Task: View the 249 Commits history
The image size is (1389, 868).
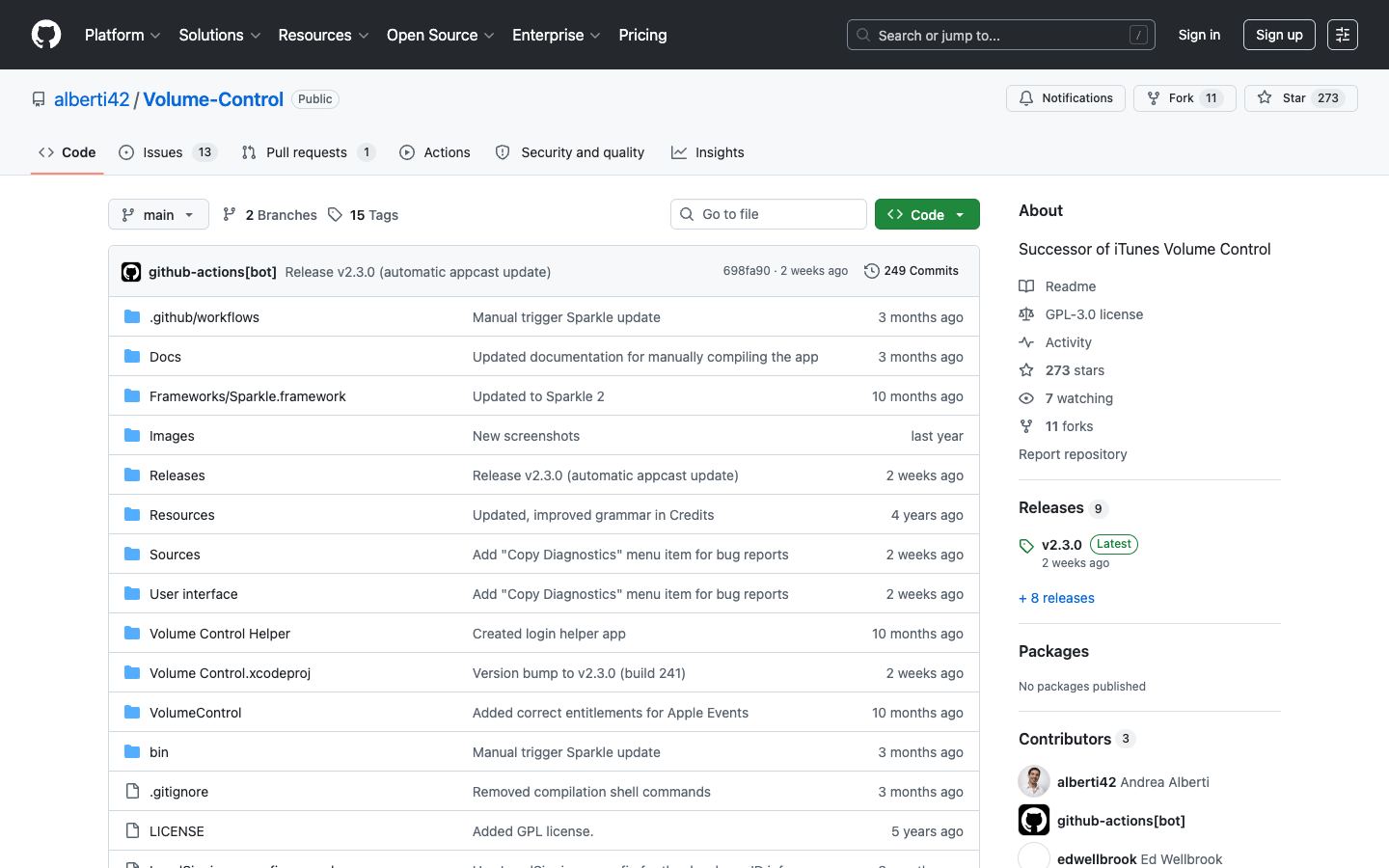Action: point(912,271)
